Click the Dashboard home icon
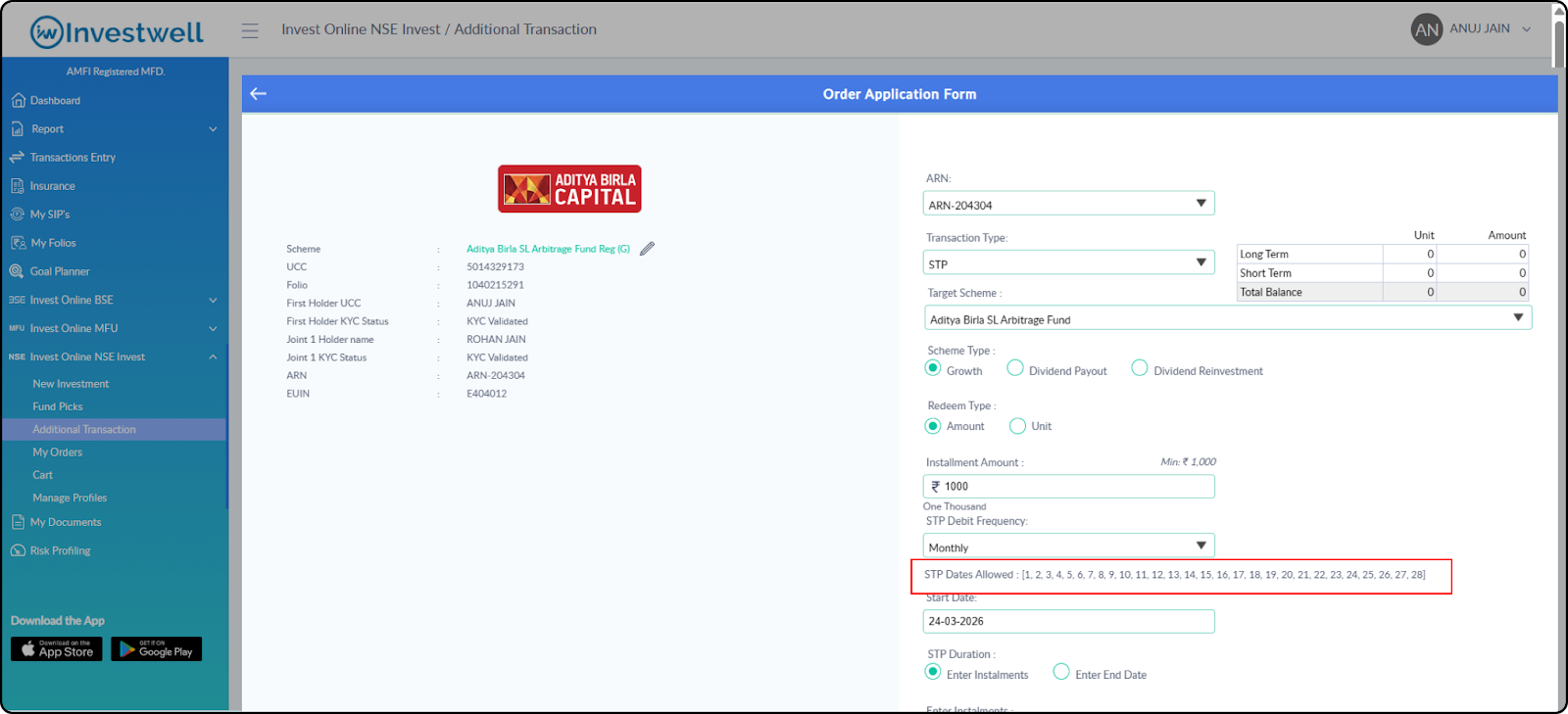Viewport: 1568px width, 714px height. [x=18, y=100]
